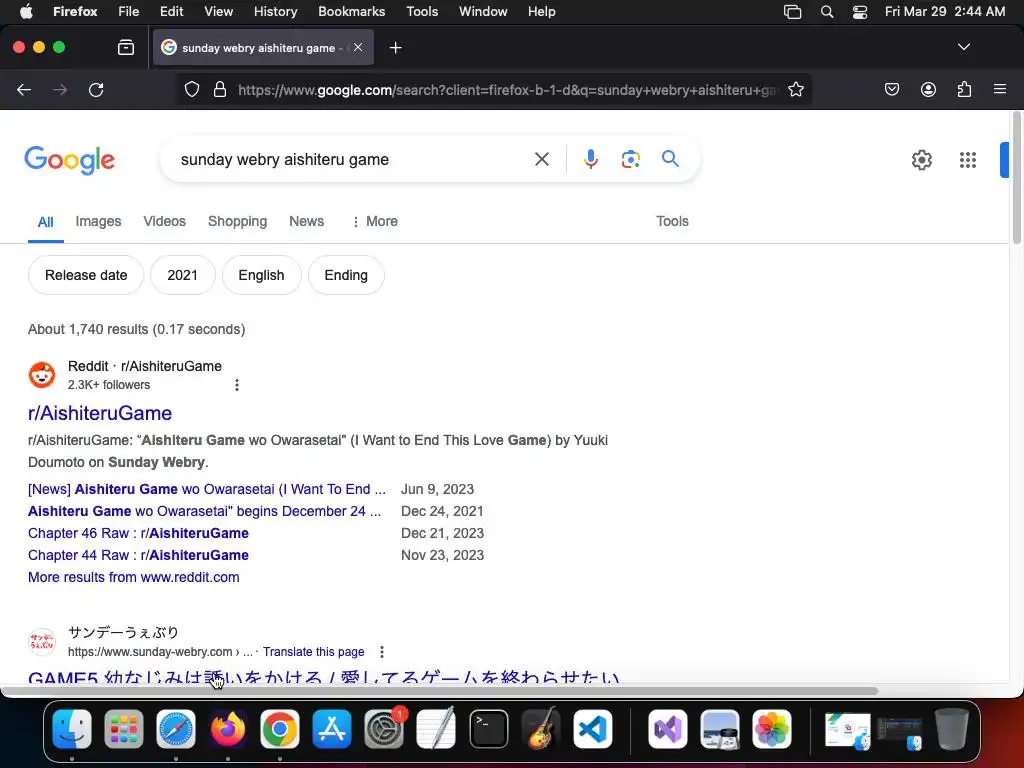Open the Google apps grid
1024x768 pixels.
[967, 159]
